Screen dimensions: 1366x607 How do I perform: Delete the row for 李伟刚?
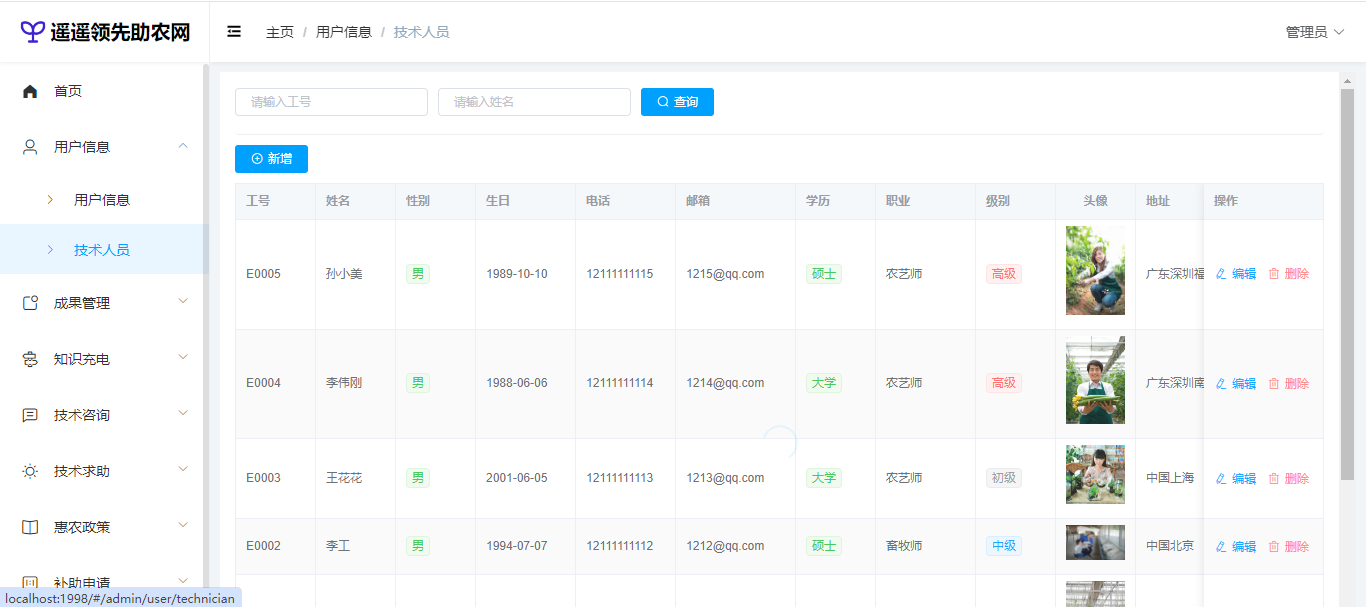coord(1289,383)
